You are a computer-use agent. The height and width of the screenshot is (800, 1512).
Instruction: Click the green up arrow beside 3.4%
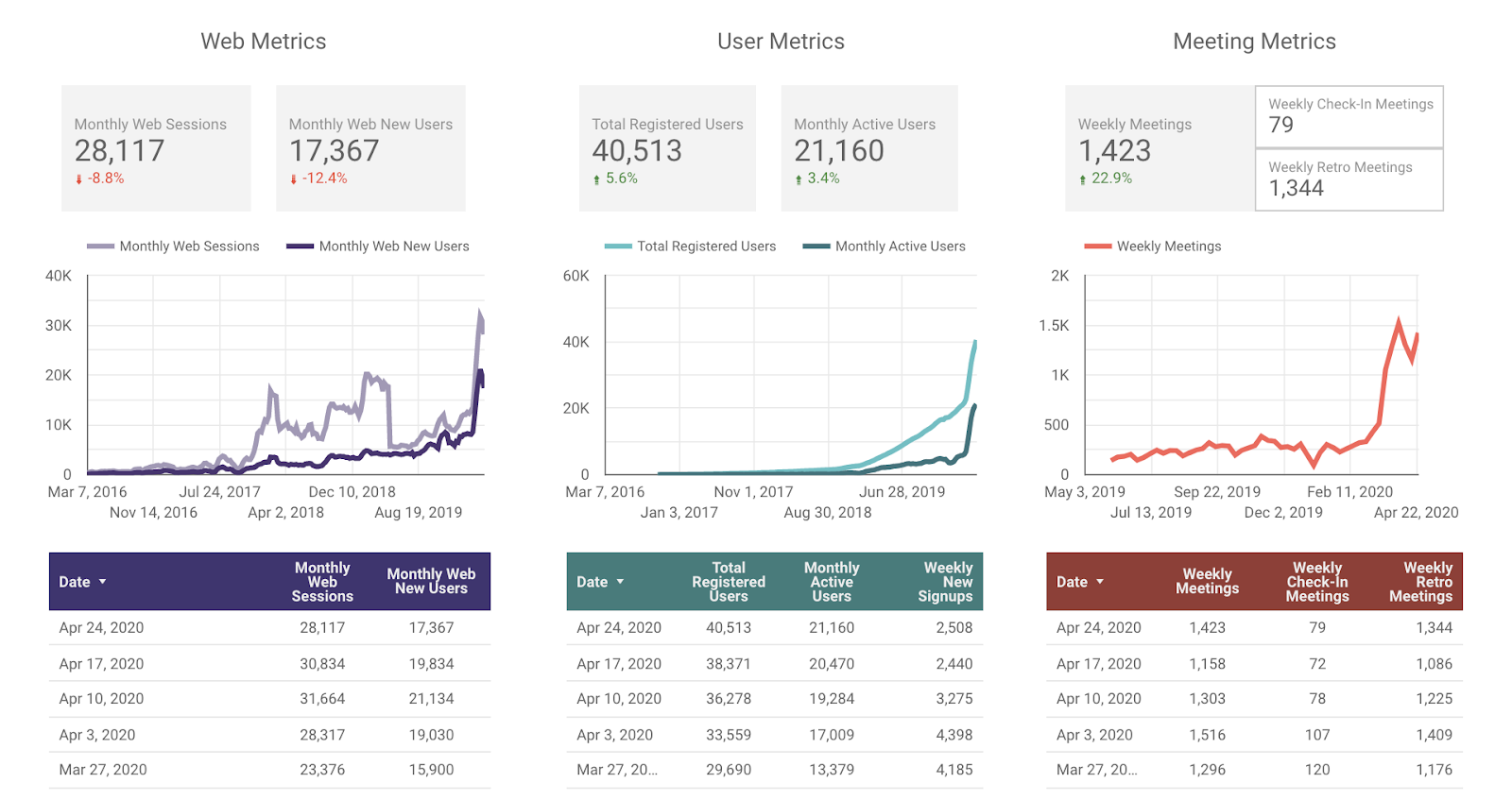coord(799,179)
